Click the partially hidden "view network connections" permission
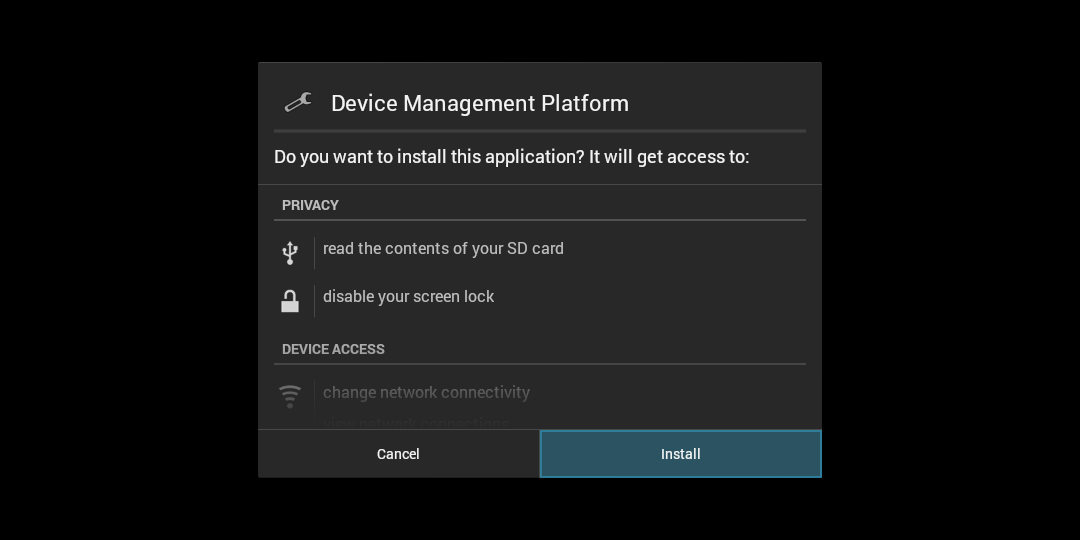This screenshot has width=1080, height=540. [415, 423]
